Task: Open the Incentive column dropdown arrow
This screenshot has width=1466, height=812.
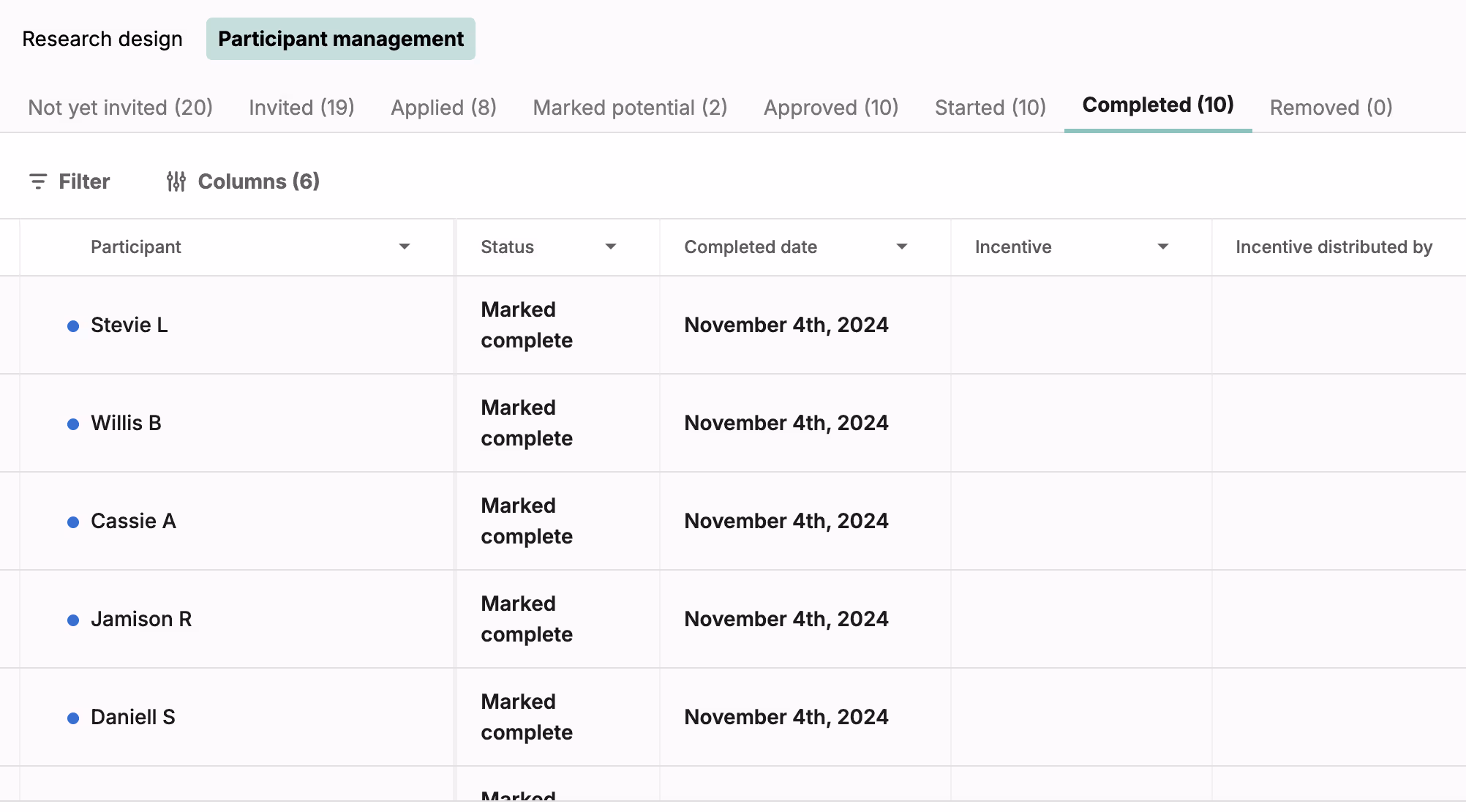Action: (x=1162, y=247)
